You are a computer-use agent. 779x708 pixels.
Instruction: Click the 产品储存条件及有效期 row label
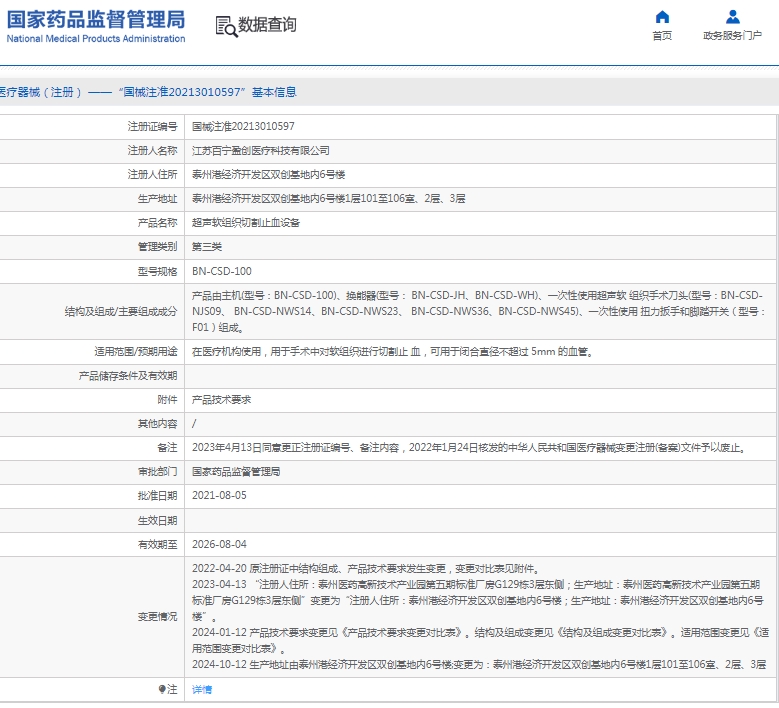pos(128,376)
